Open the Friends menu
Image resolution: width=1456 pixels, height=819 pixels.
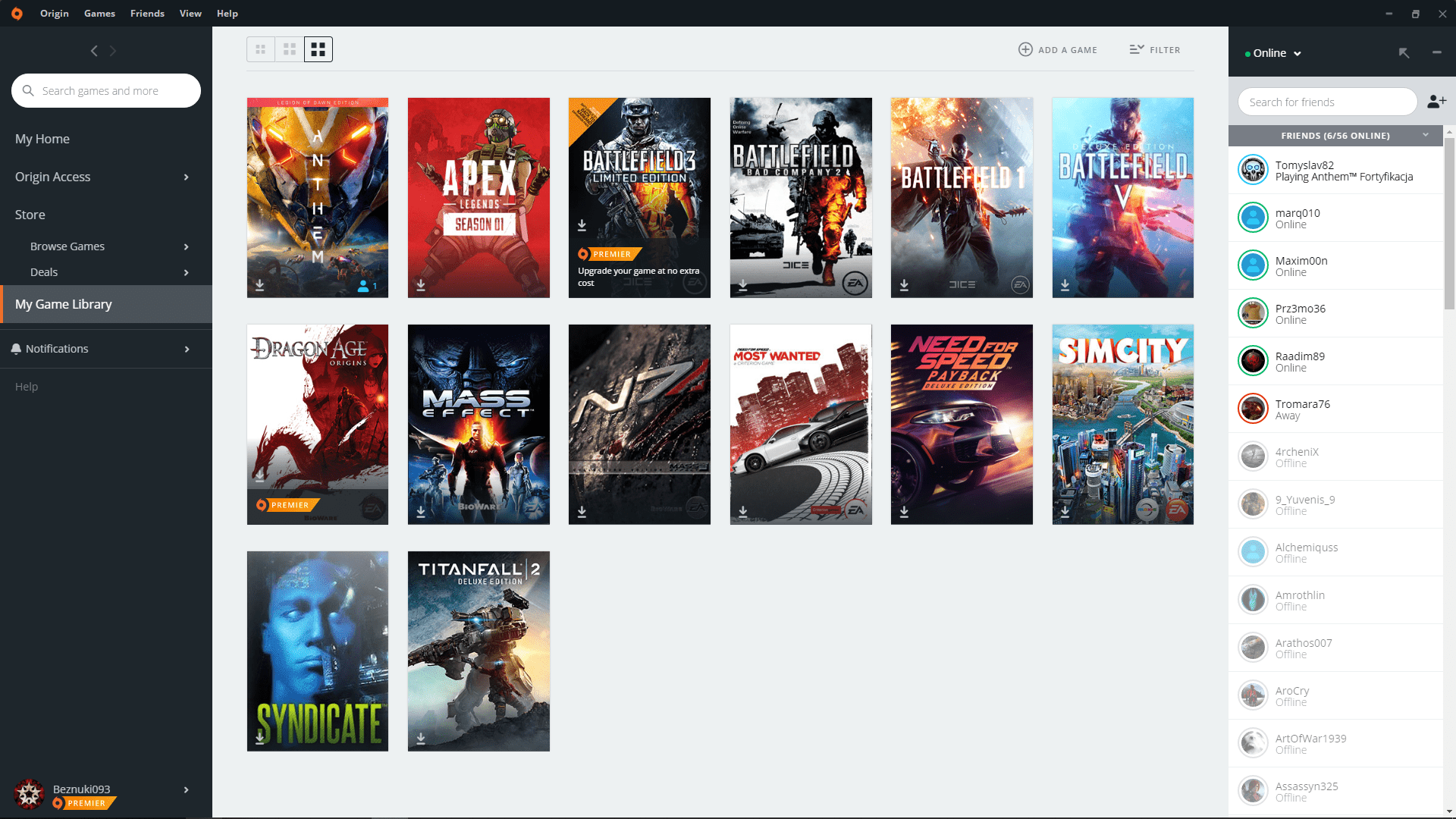pos(147,14)
